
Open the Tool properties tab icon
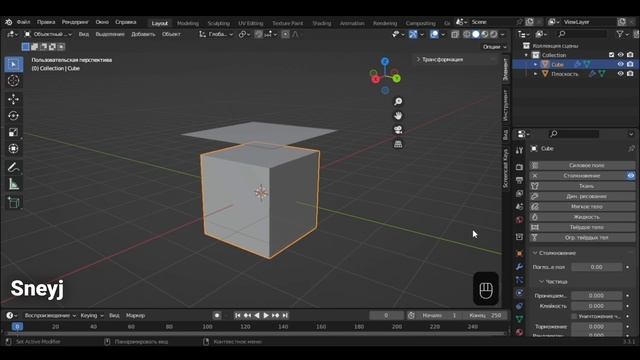click(x=519, y=150)
